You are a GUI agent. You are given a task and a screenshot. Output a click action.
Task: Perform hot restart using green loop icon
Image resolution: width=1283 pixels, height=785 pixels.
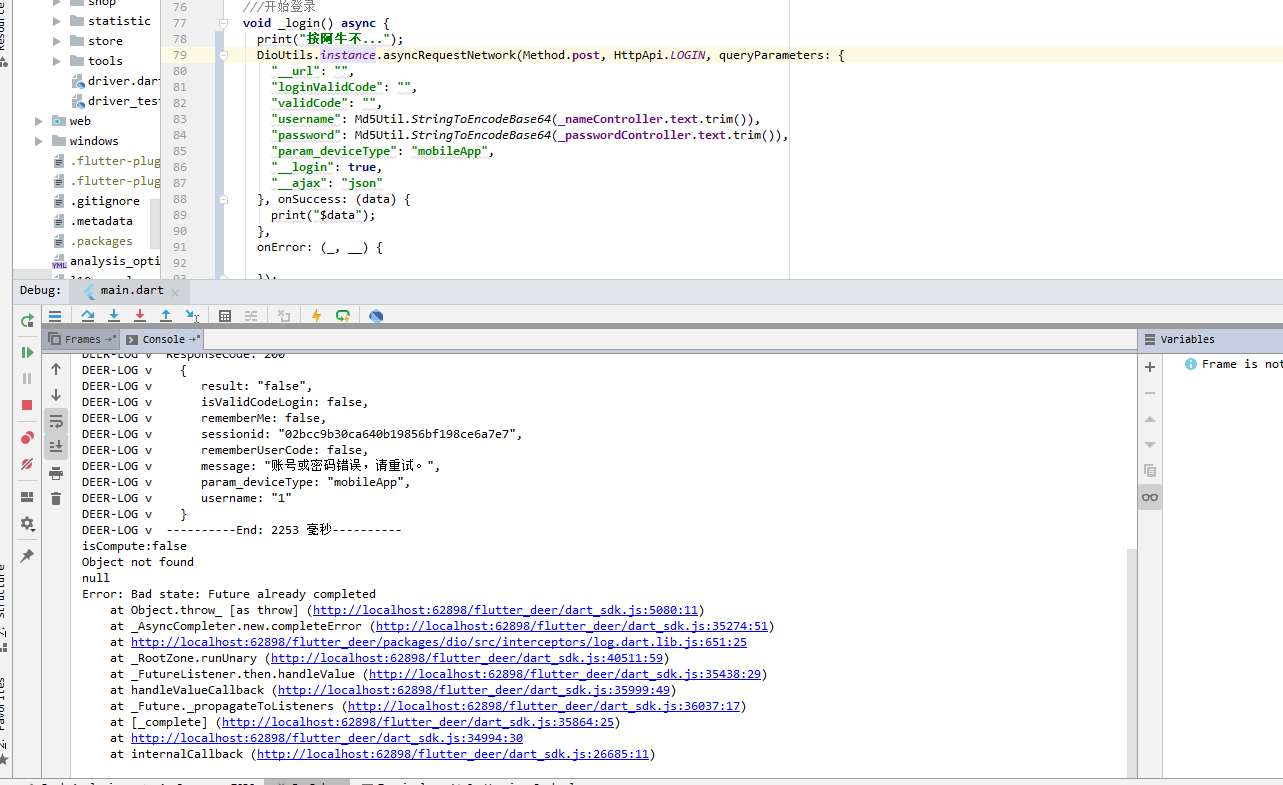pyautogui.click(x=342, y=315)
